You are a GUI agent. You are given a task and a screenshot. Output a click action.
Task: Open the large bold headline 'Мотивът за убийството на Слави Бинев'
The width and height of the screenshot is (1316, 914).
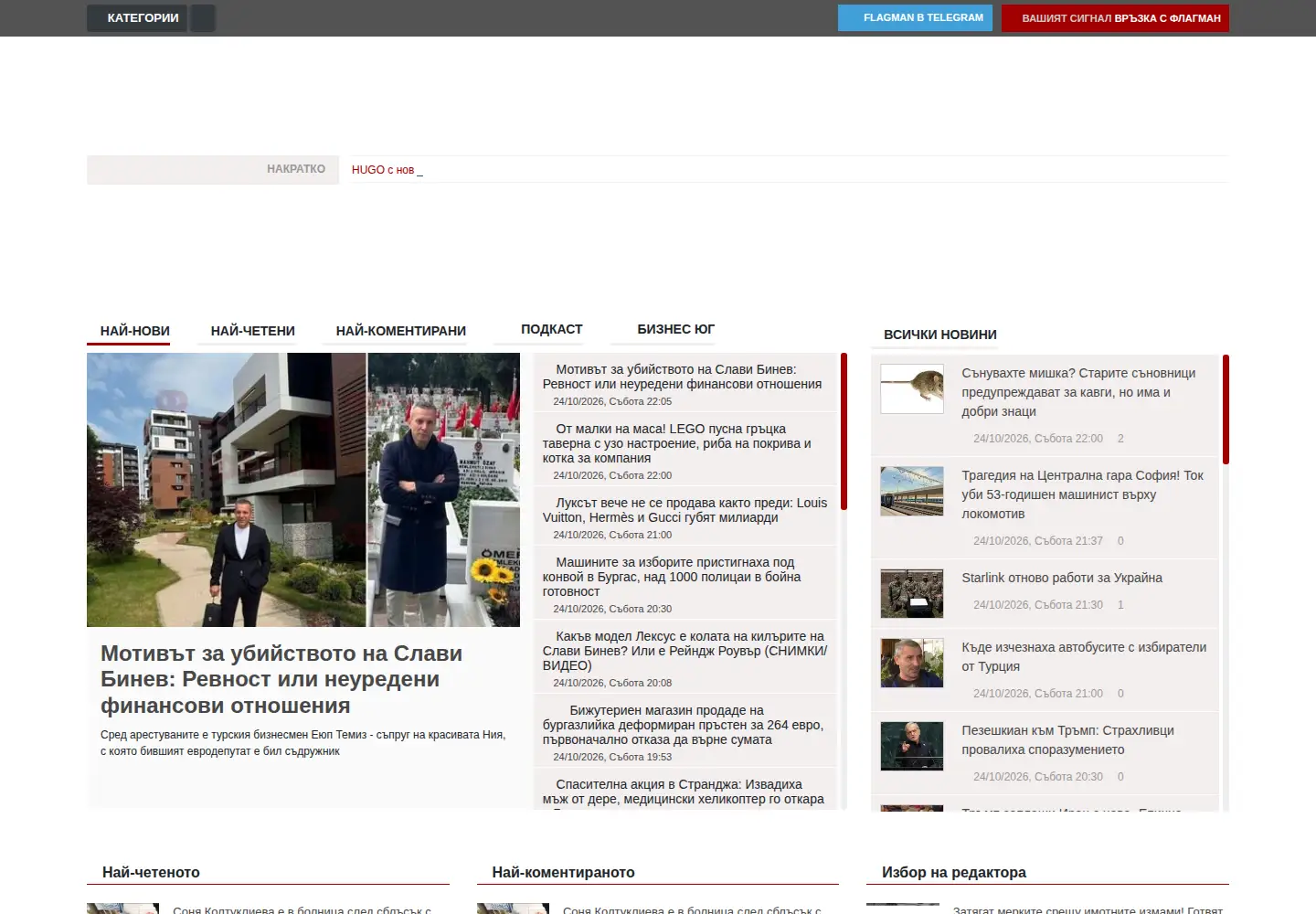tap(281, 679)
